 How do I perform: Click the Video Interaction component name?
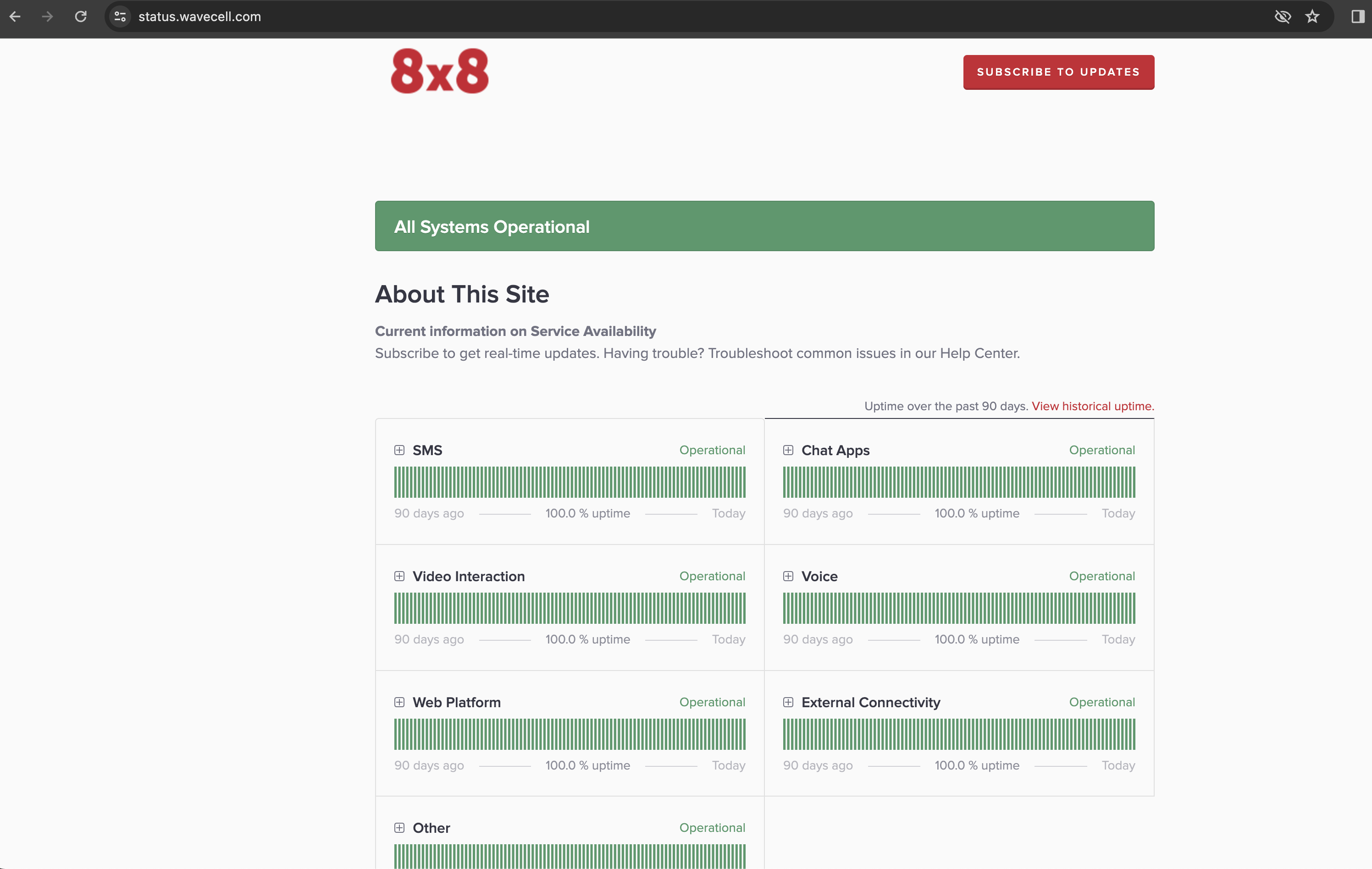click(x=468, y=576)
